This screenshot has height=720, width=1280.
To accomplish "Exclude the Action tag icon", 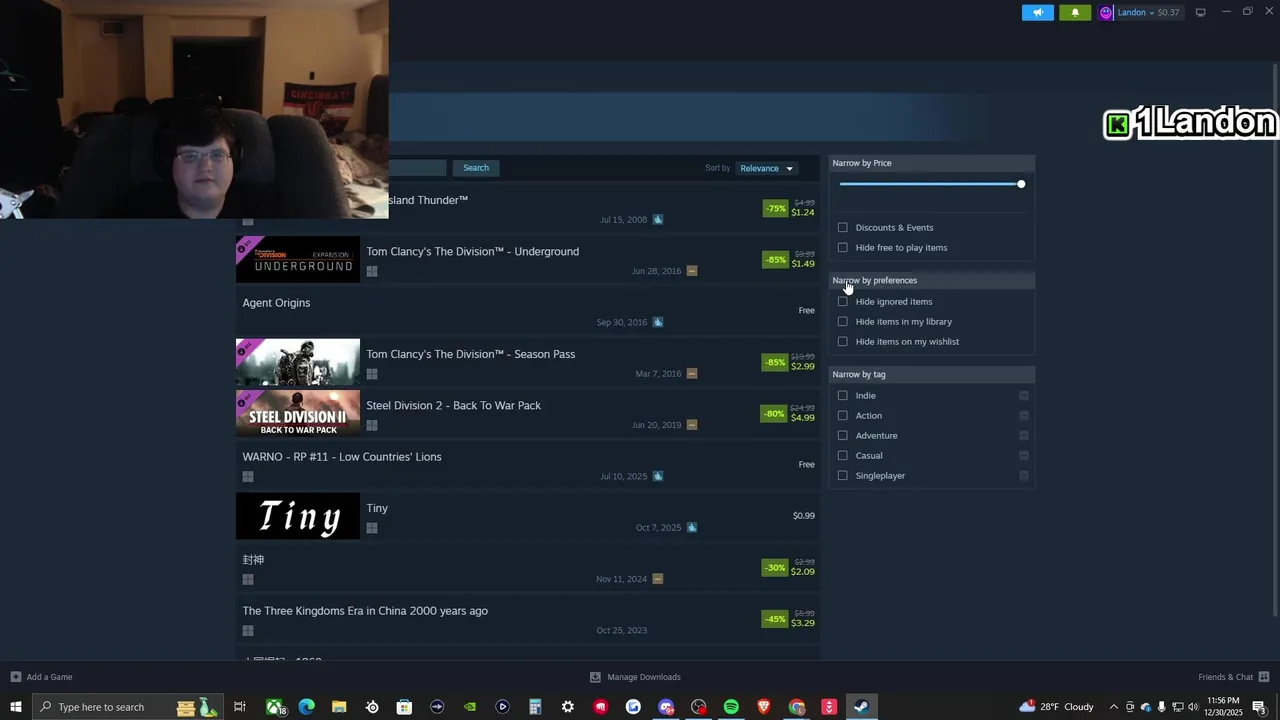I will [1023, 415].
